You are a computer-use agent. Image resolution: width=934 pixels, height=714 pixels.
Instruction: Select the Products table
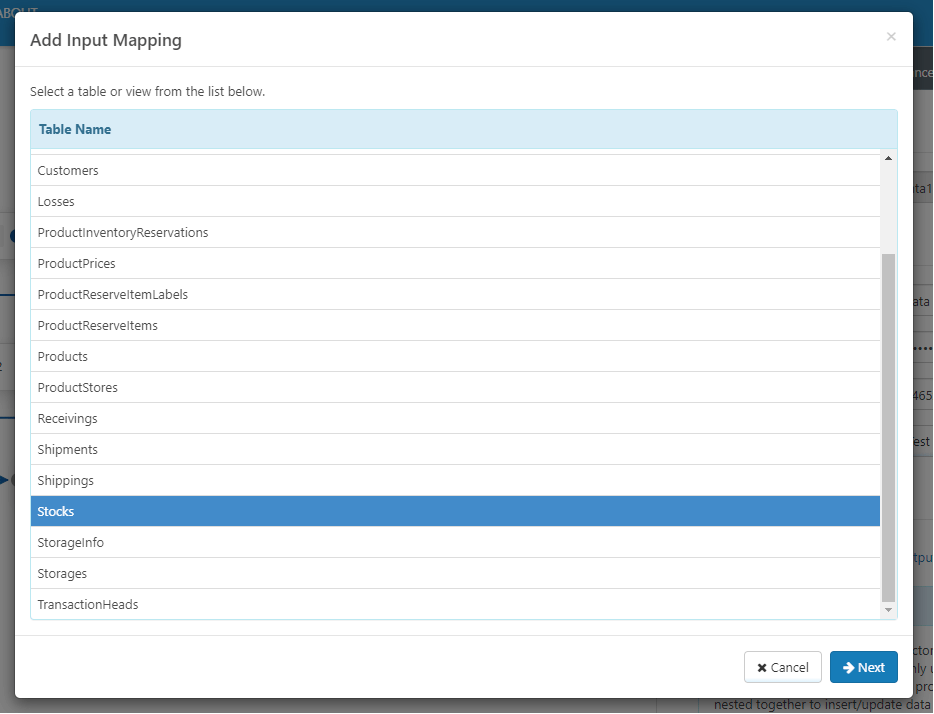(x=63, y=357)
